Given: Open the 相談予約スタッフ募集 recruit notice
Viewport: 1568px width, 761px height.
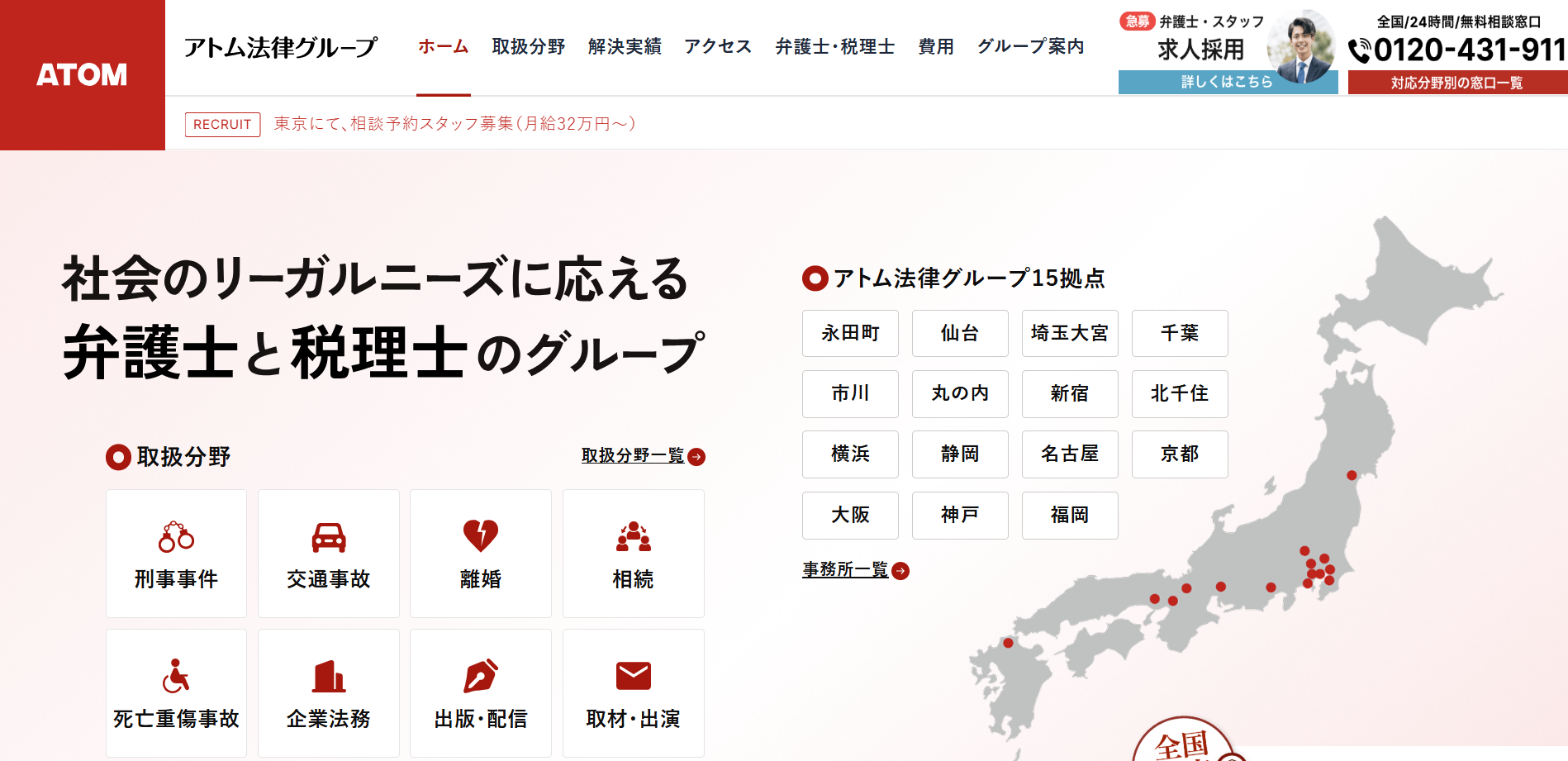Looking at the screenshot, I should click(455, 124).
